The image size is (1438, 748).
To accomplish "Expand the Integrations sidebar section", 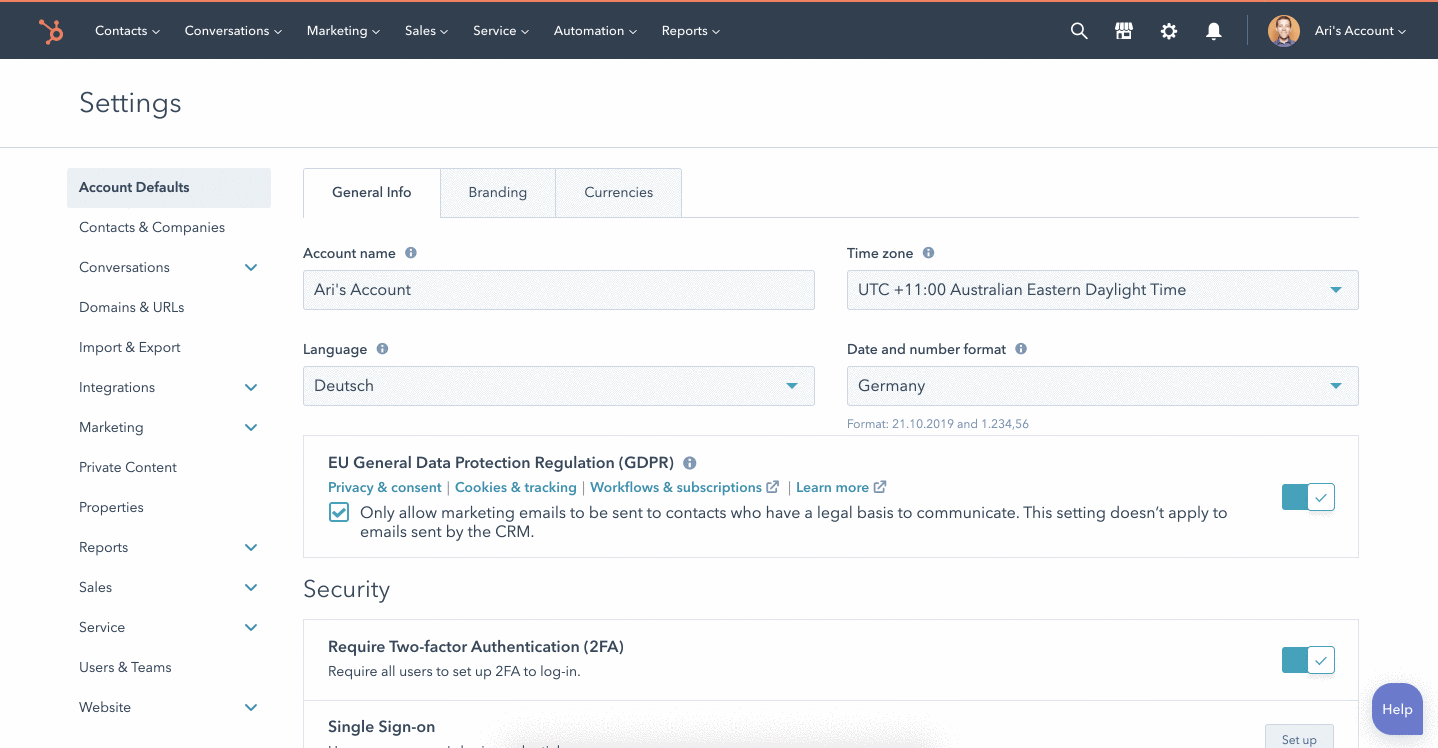I will pyautogui.click(x=250, y=387).
